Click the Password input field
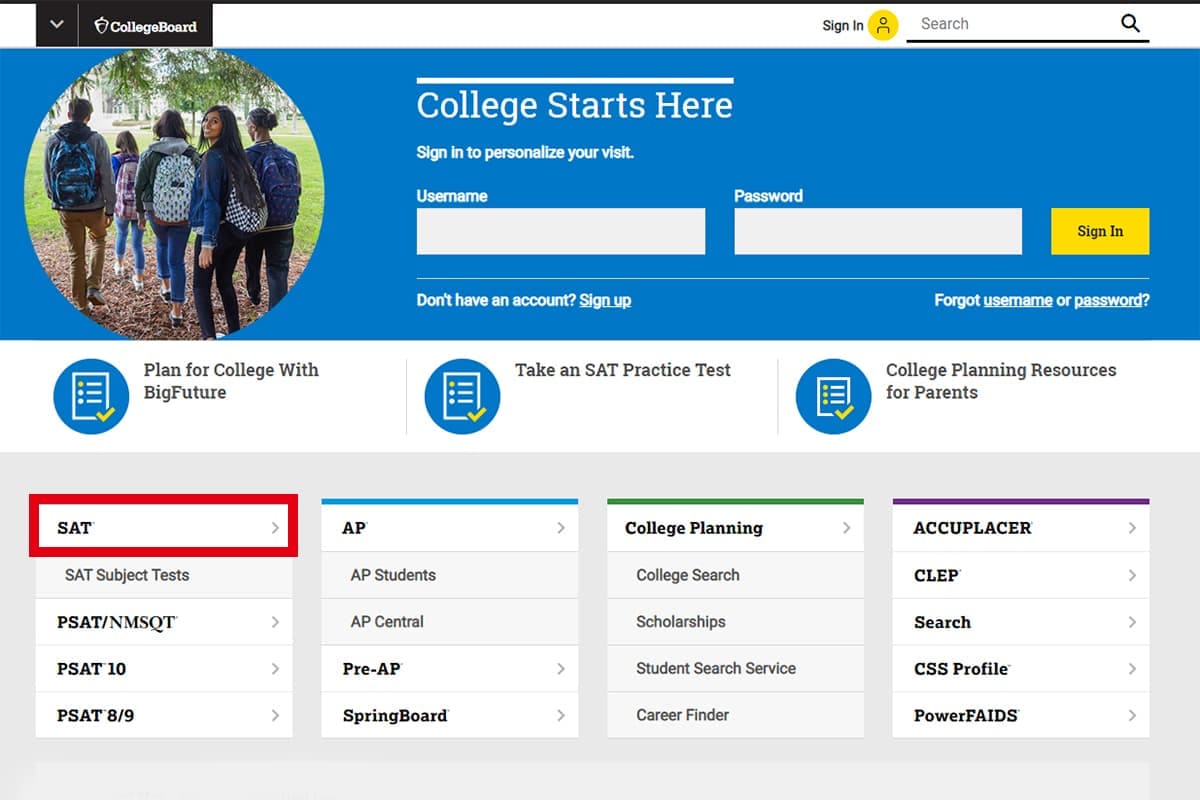The width and height of the screenshot is (1200, 800). pyautogui.click(x=878, y=231)
